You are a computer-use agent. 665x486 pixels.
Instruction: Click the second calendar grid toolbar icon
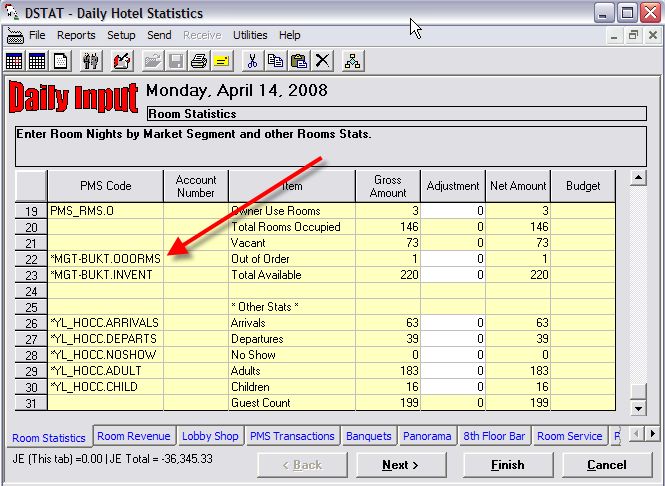37,61
